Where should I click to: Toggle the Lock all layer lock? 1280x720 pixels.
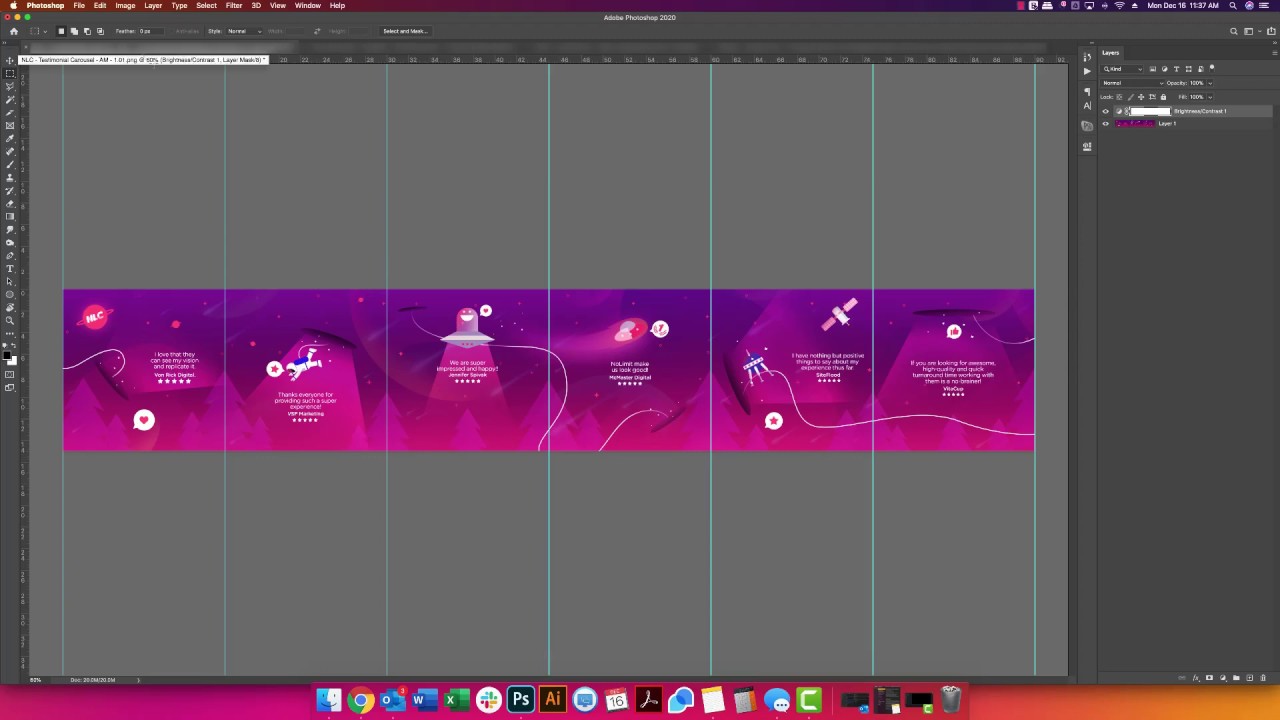tap(1163, 97)
